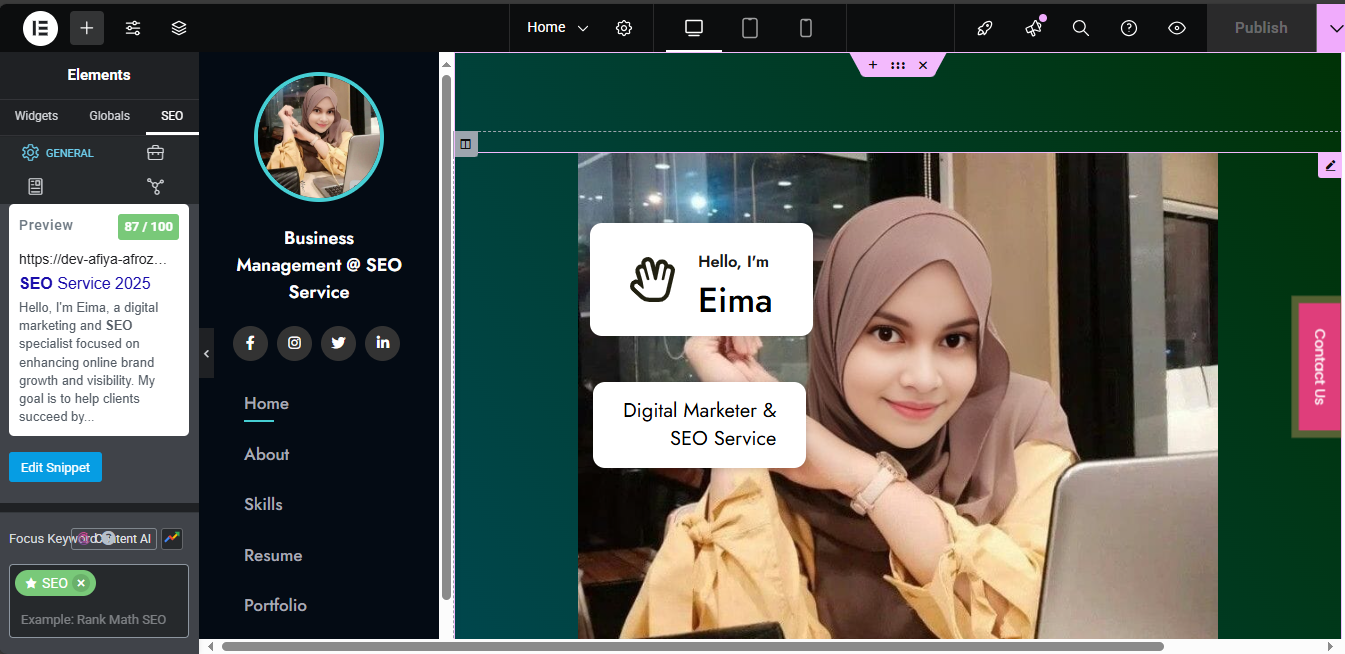The image size is (1345, 654).
Task: Switch to the Globals tab
Action: point(109,116)
